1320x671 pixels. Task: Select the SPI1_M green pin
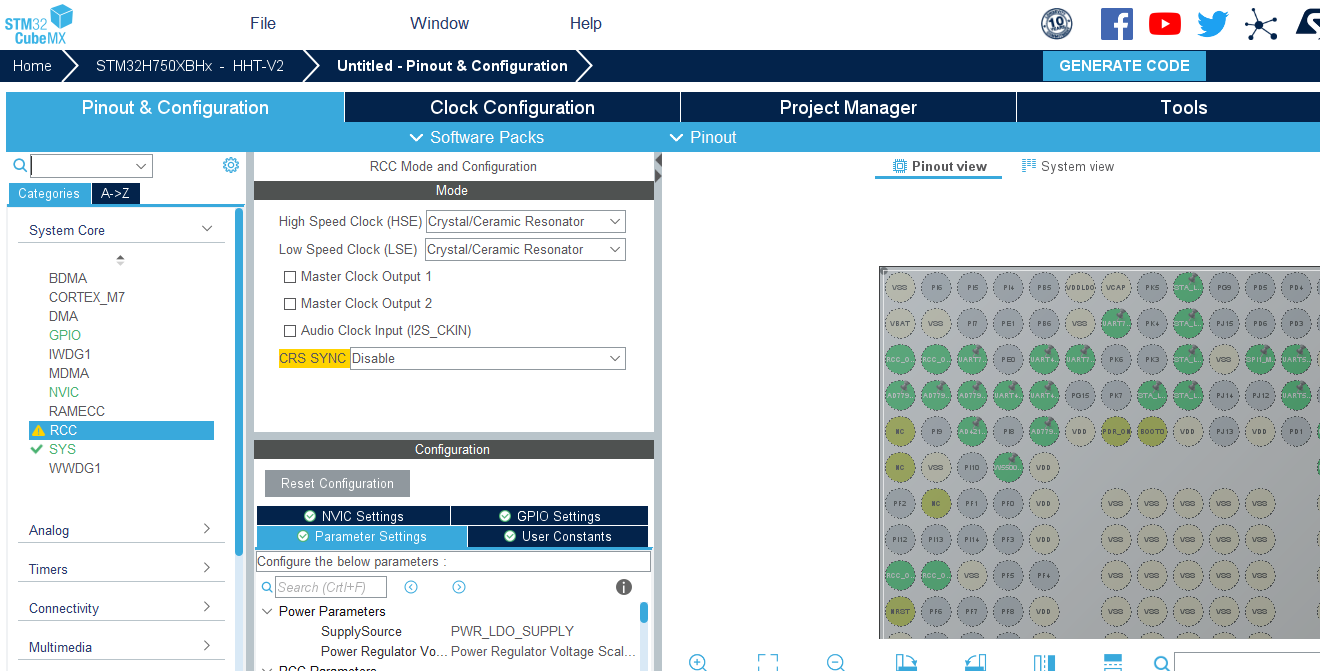pos(1260,359)
